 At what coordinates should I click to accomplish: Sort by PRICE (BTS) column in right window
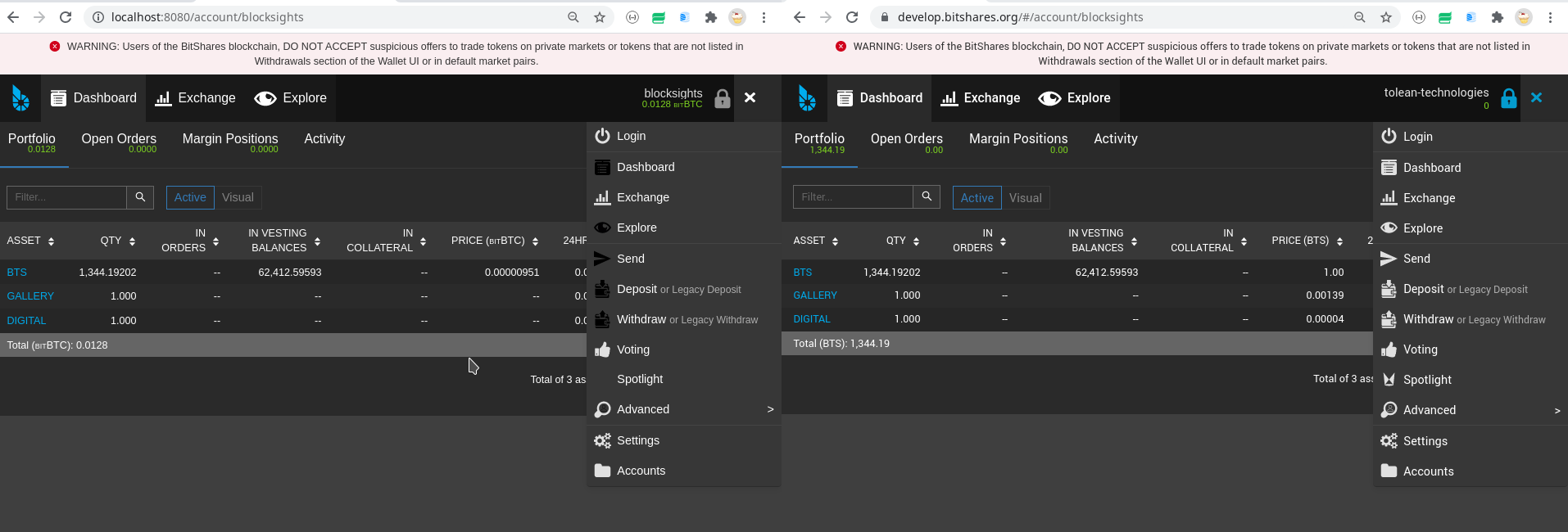click(x=1307, y=241)
